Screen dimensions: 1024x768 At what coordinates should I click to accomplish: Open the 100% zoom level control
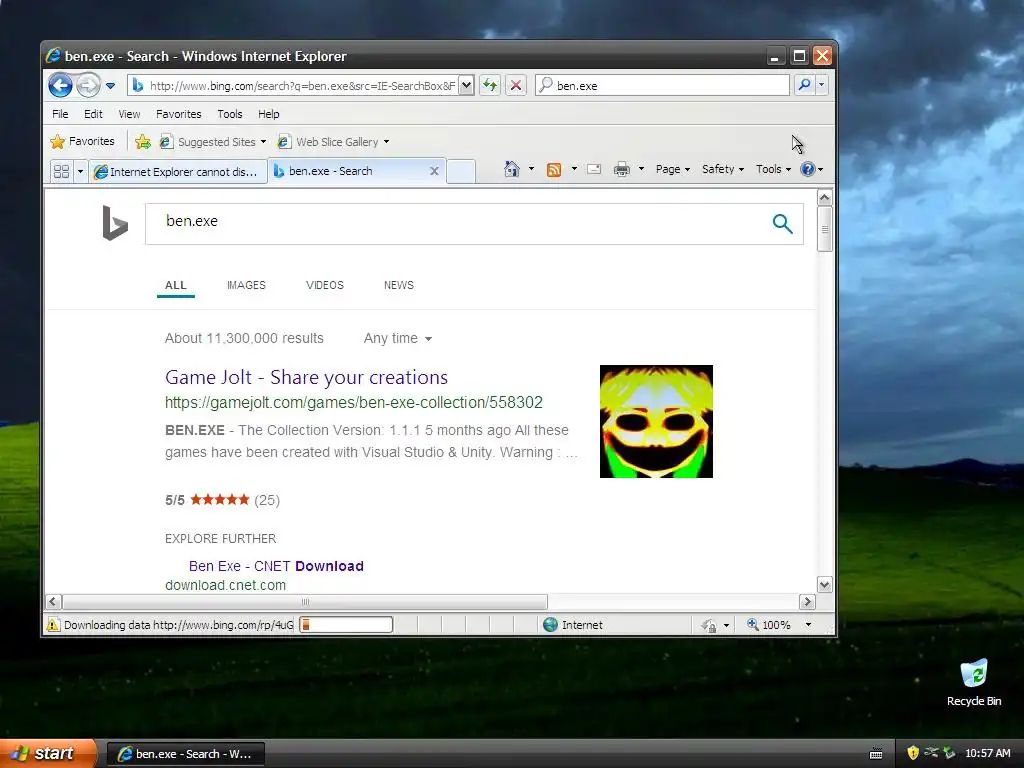[779, 625]
